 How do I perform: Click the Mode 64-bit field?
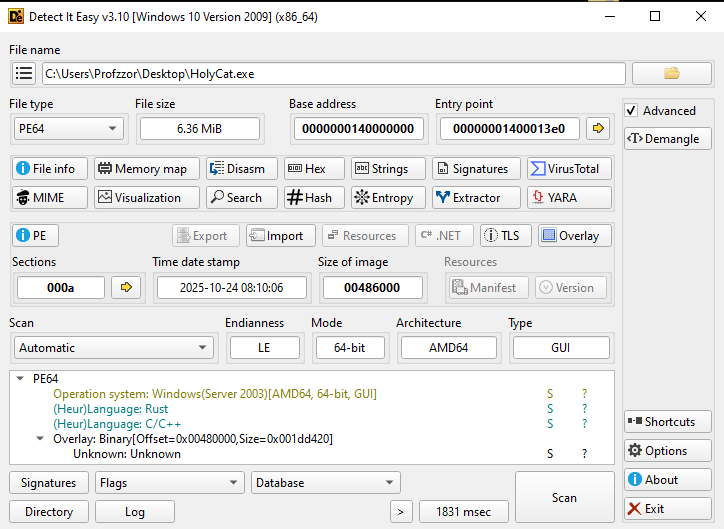[350, 348]
